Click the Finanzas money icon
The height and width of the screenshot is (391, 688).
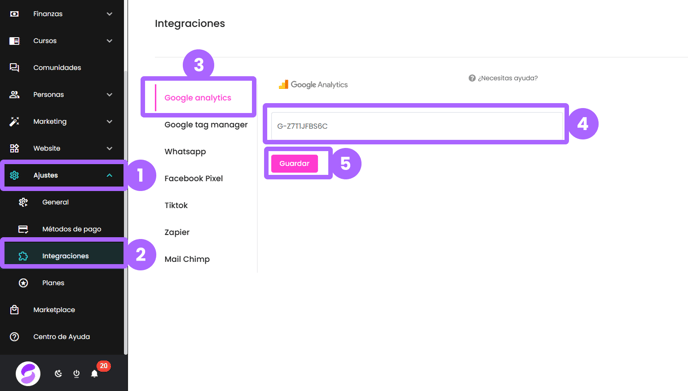coord(14,14)
